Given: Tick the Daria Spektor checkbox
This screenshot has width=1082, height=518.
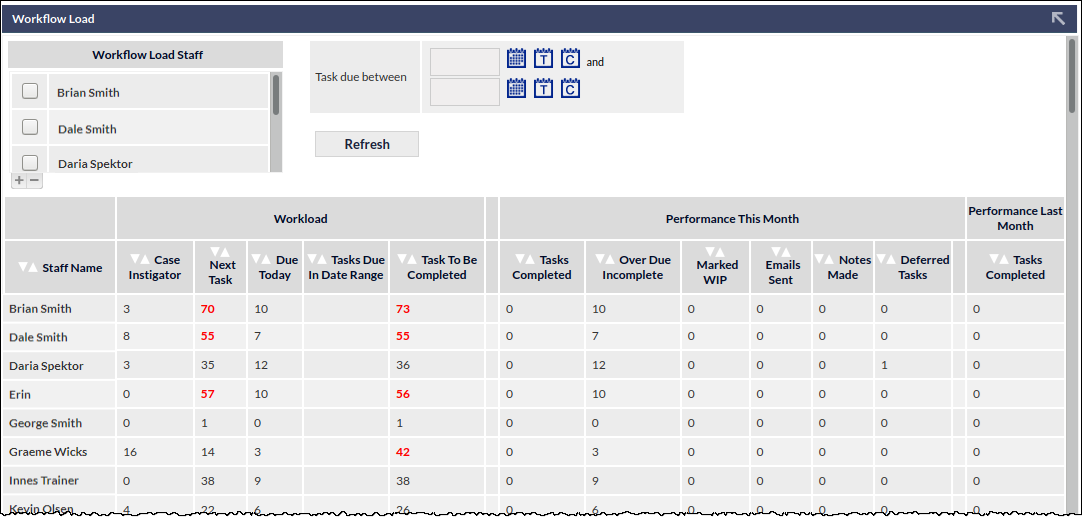Looking at the screenshot, I should 30,163.
